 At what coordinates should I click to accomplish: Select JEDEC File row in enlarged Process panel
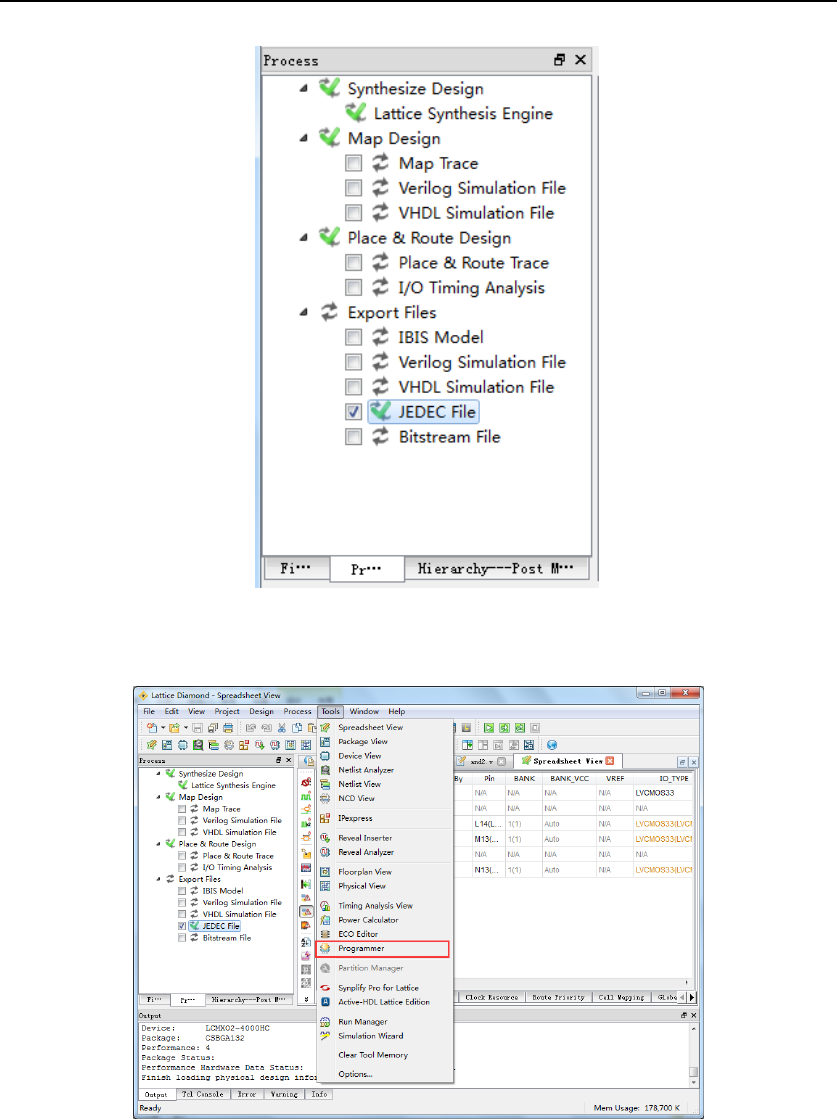coord(423,412)
